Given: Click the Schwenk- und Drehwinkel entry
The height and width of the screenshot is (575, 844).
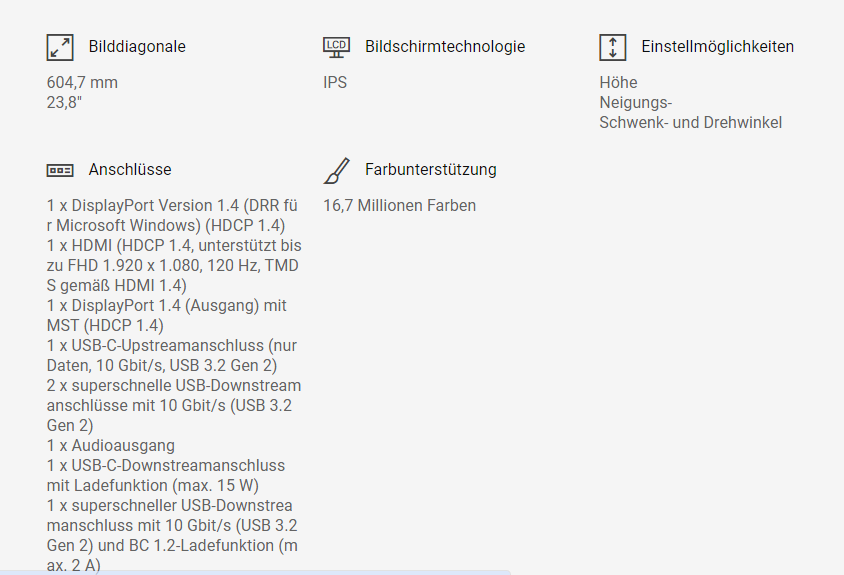Looking at the screenshot, I should 690,123.
